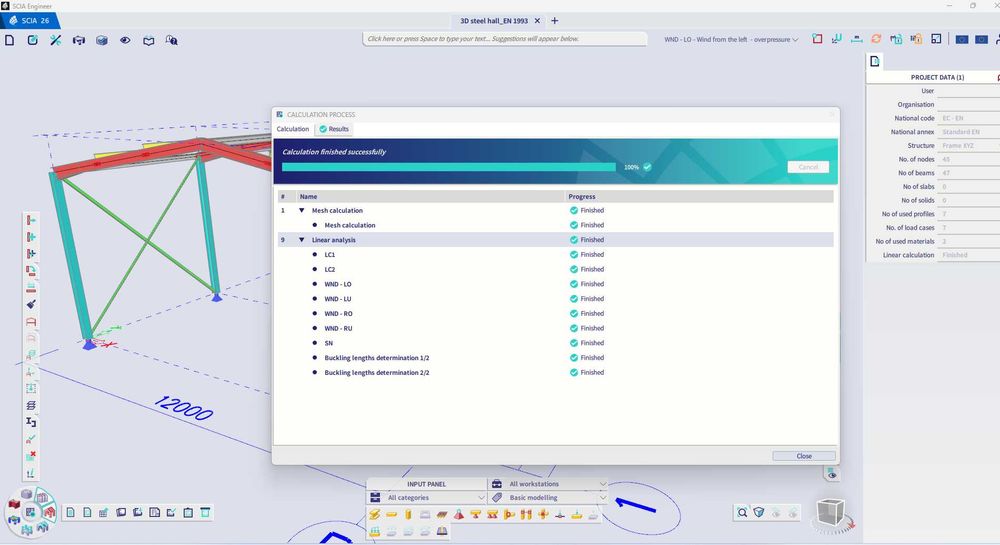
Task: Click the Name column header
Action: click(430, 196)
